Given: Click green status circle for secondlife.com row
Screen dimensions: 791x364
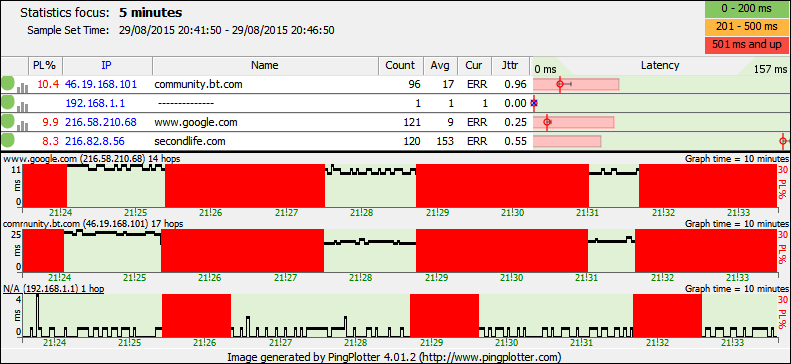Looking at the screenshot, I should pyautogui.click(x=8, y=141).
